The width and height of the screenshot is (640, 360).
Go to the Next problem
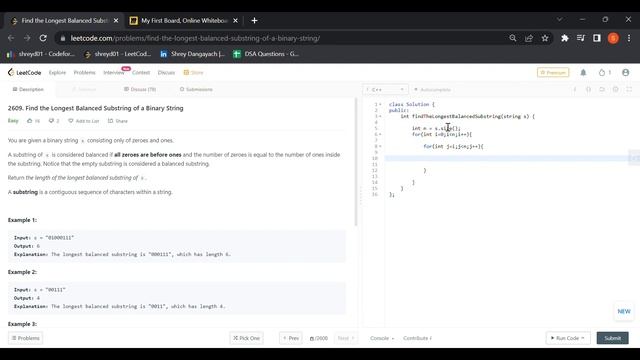coord(346,338)
